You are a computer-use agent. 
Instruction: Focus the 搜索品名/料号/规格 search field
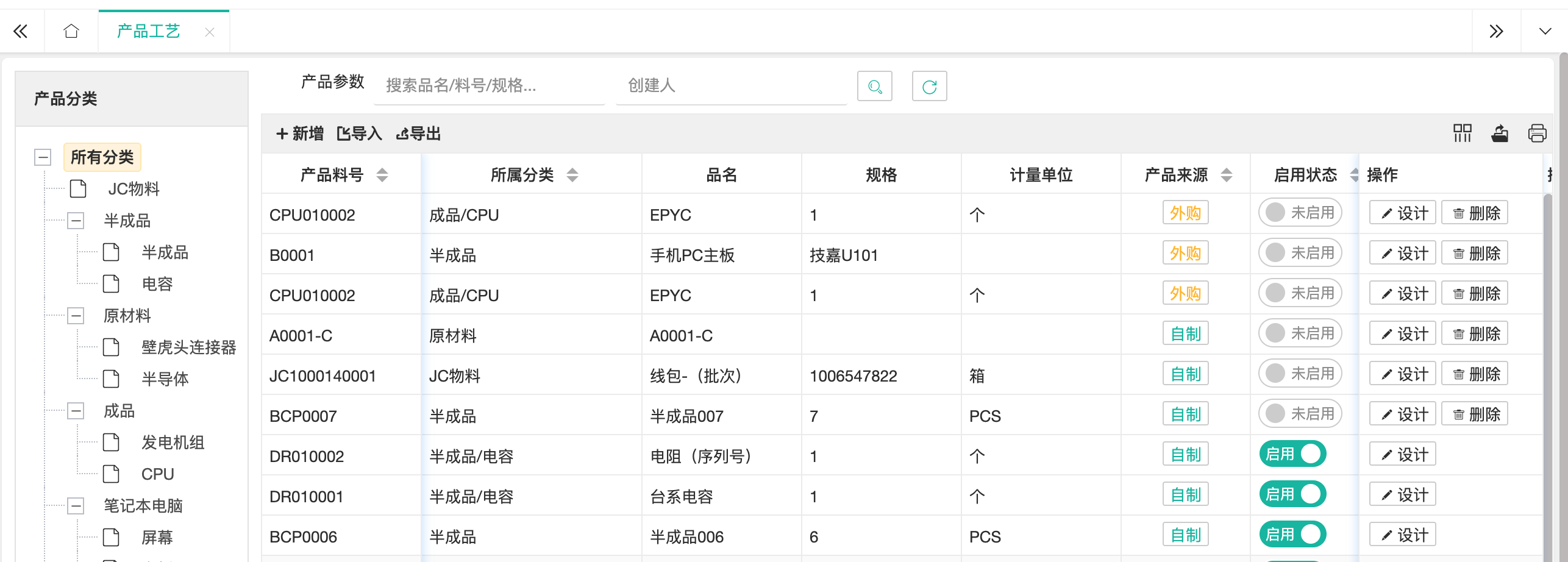[x=489, y=86]
